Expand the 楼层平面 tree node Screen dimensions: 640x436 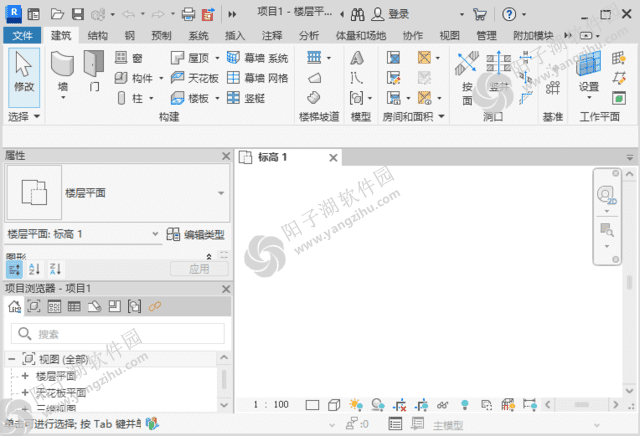[x=25, y=376]
